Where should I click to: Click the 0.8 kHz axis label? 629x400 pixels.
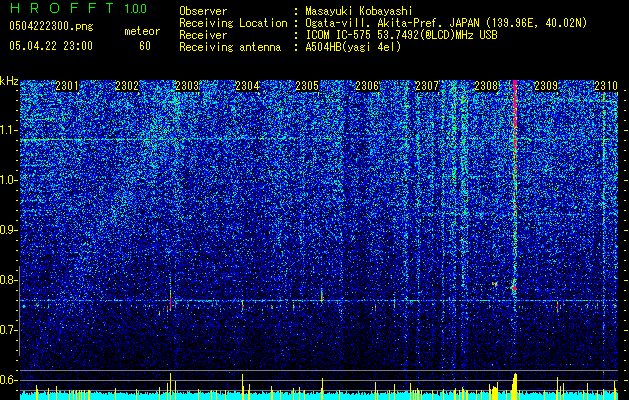point(9,280)
